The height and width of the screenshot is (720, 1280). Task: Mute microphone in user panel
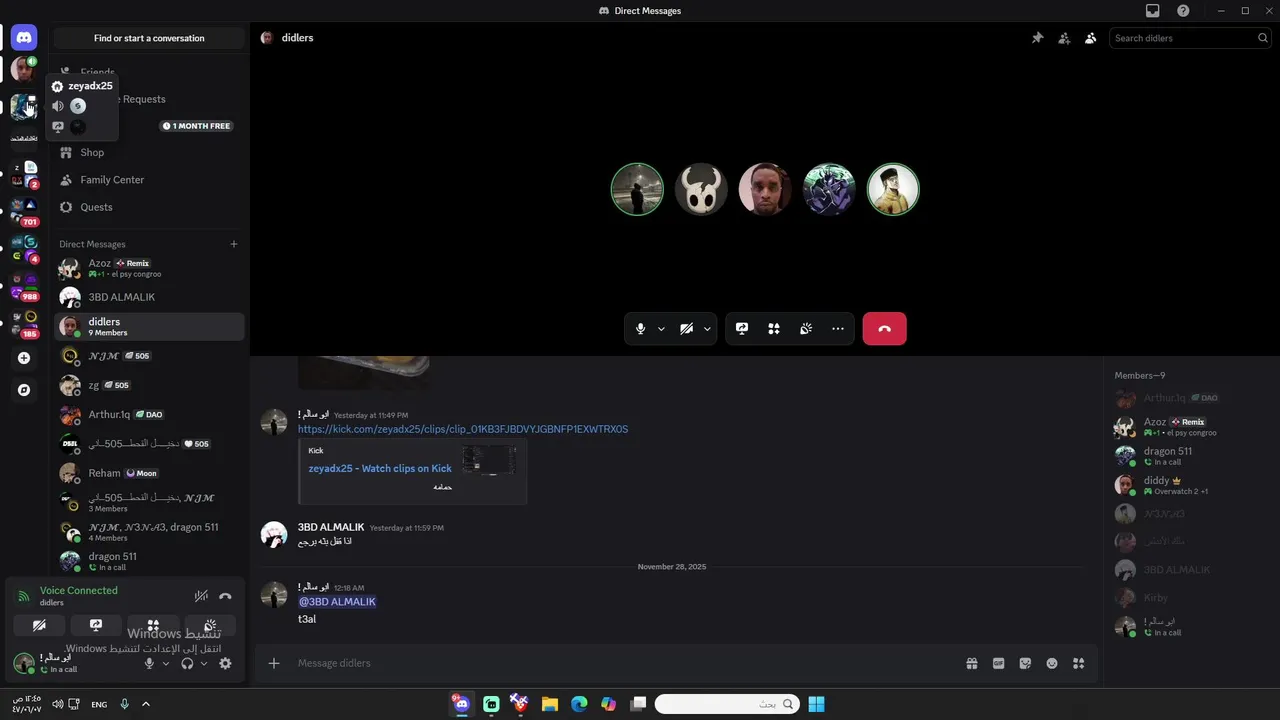coord(149,663)
